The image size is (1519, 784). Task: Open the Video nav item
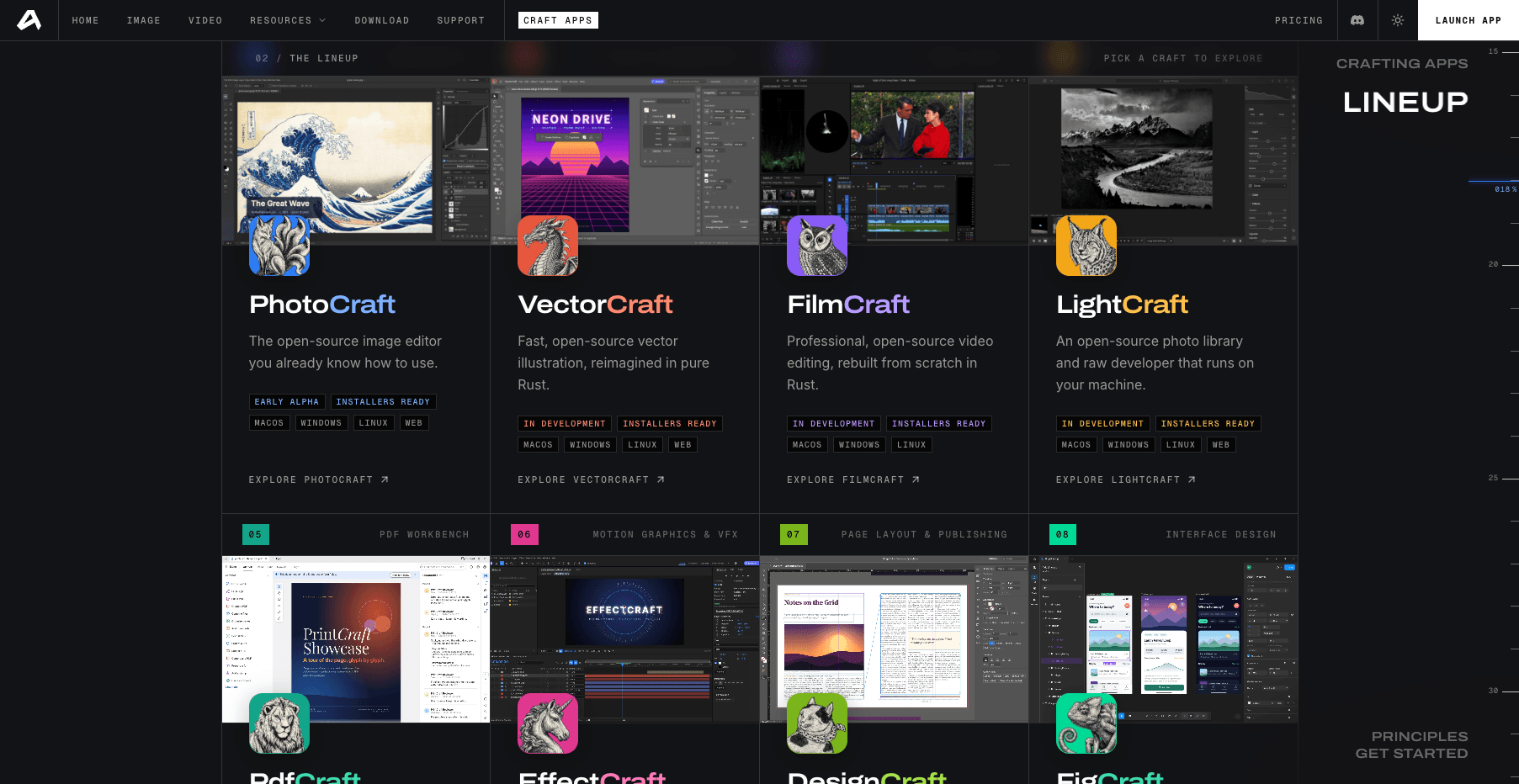(x=205, y=20)
